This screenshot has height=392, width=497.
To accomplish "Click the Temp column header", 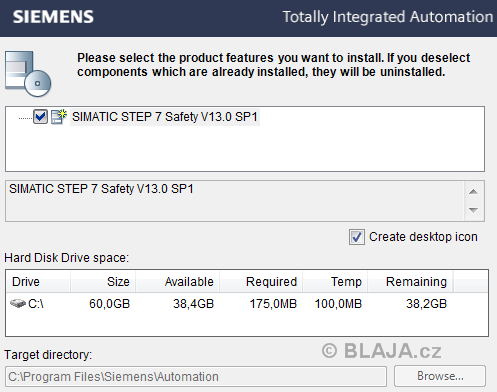I will pos(335,282).
